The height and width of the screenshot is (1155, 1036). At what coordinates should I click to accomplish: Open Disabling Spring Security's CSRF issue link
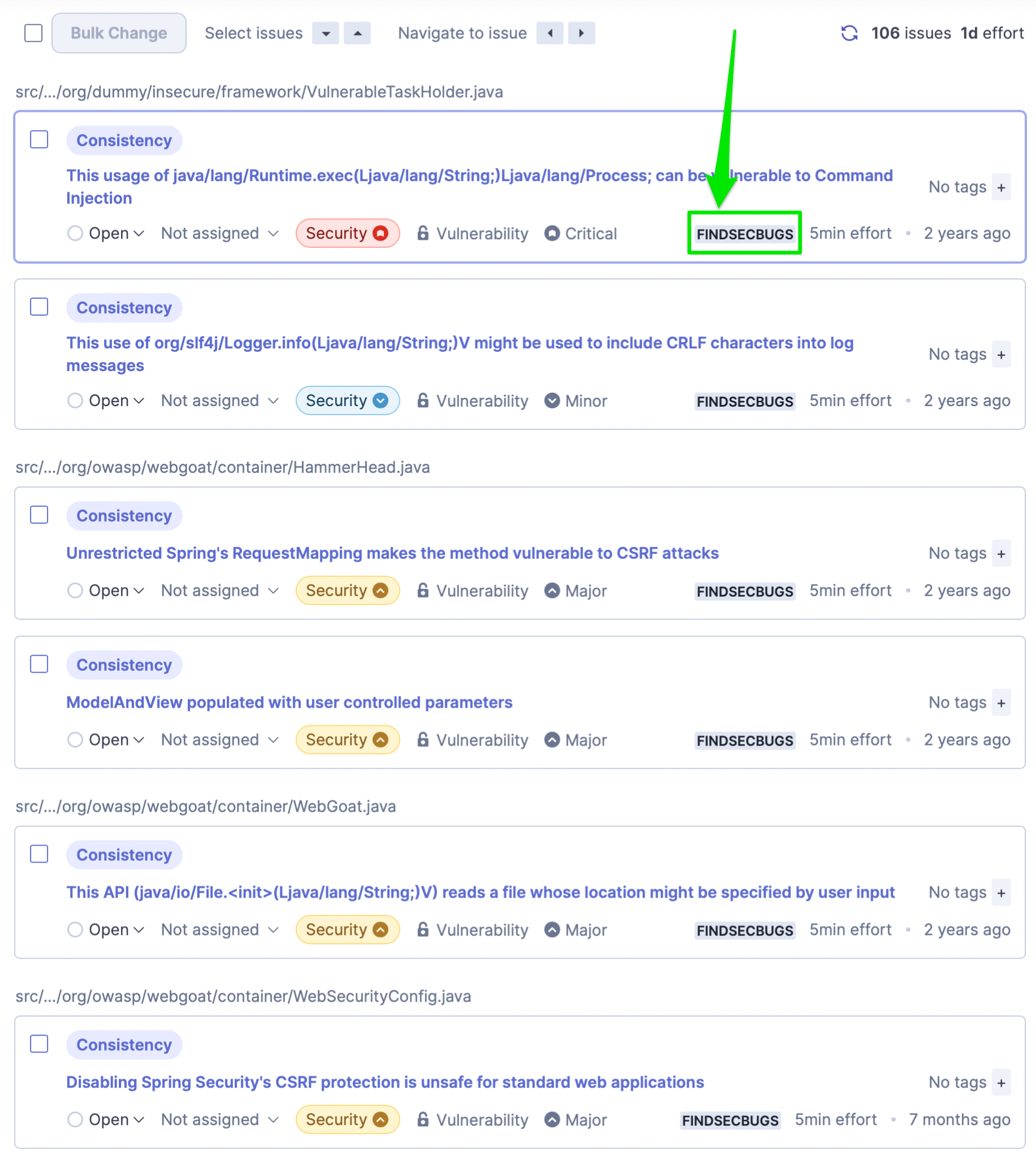(x=385, y=1082)
